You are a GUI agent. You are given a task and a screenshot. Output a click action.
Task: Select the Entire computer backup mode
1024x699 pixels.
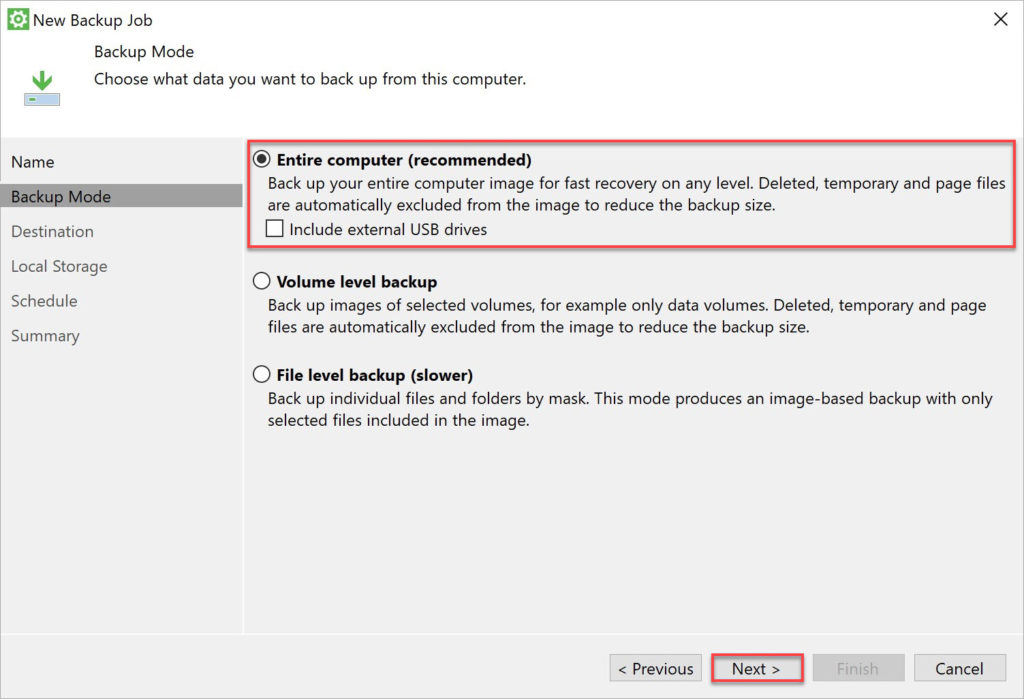pos(260,158)
